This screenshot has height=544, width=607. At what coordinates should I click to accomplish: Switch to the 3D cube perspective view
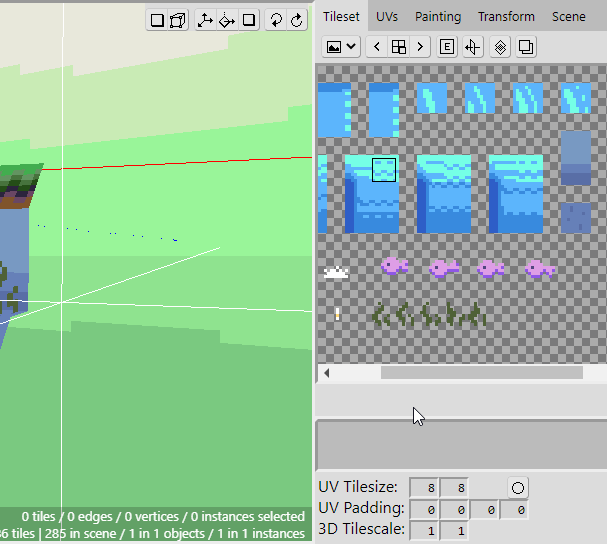tap(178, 20)
